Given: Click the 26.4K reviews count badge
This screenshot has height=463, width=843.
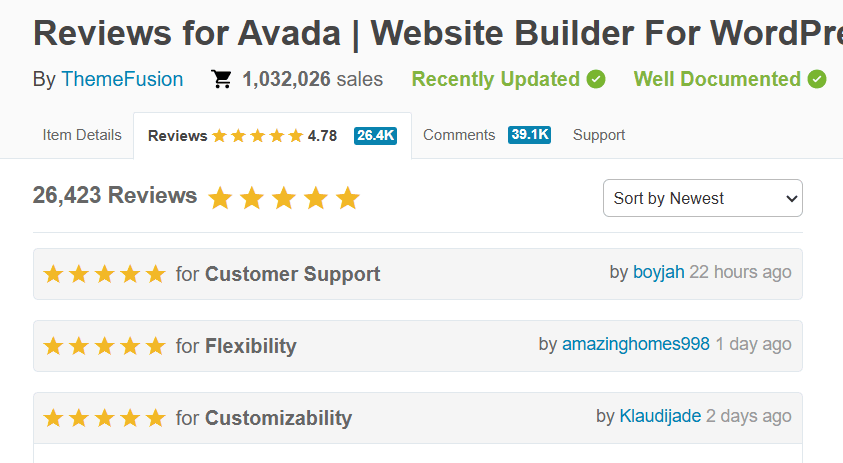Looking at the screenshot, I should point(375,136).
